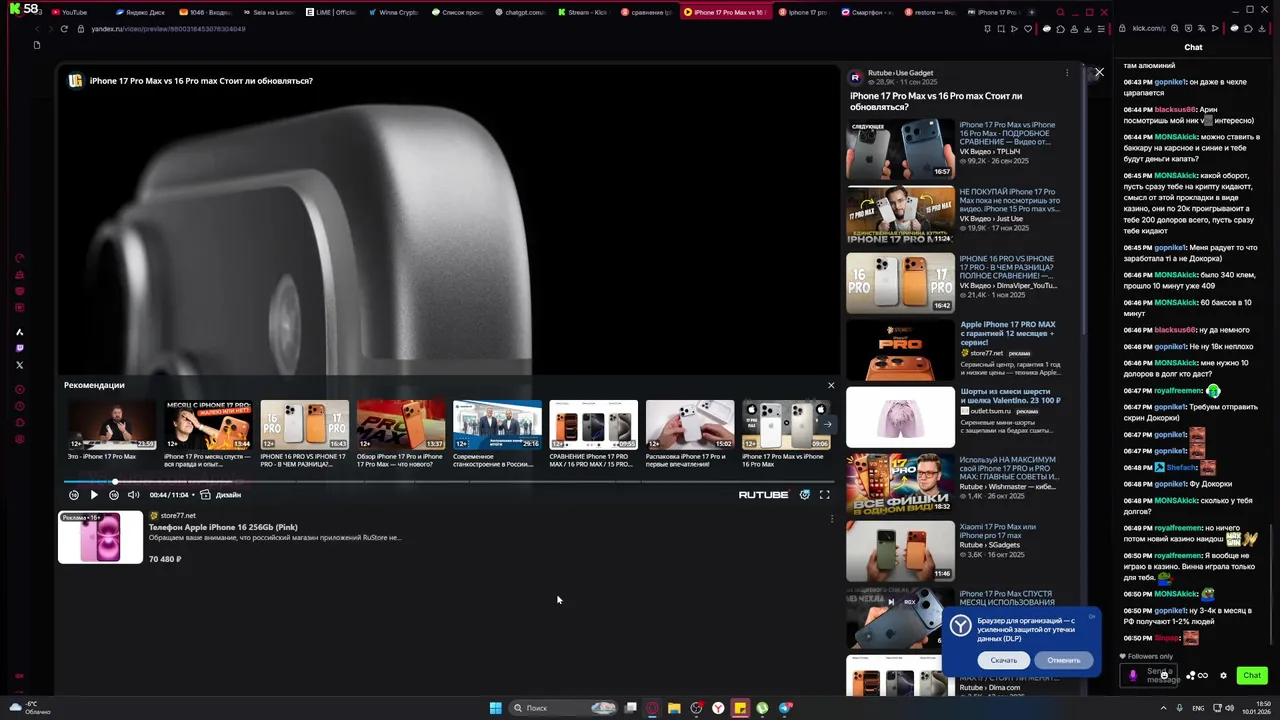Switch to the Stream - Kick tab
This screenshot has width=1280, height=720.
[x=583, y=12]
